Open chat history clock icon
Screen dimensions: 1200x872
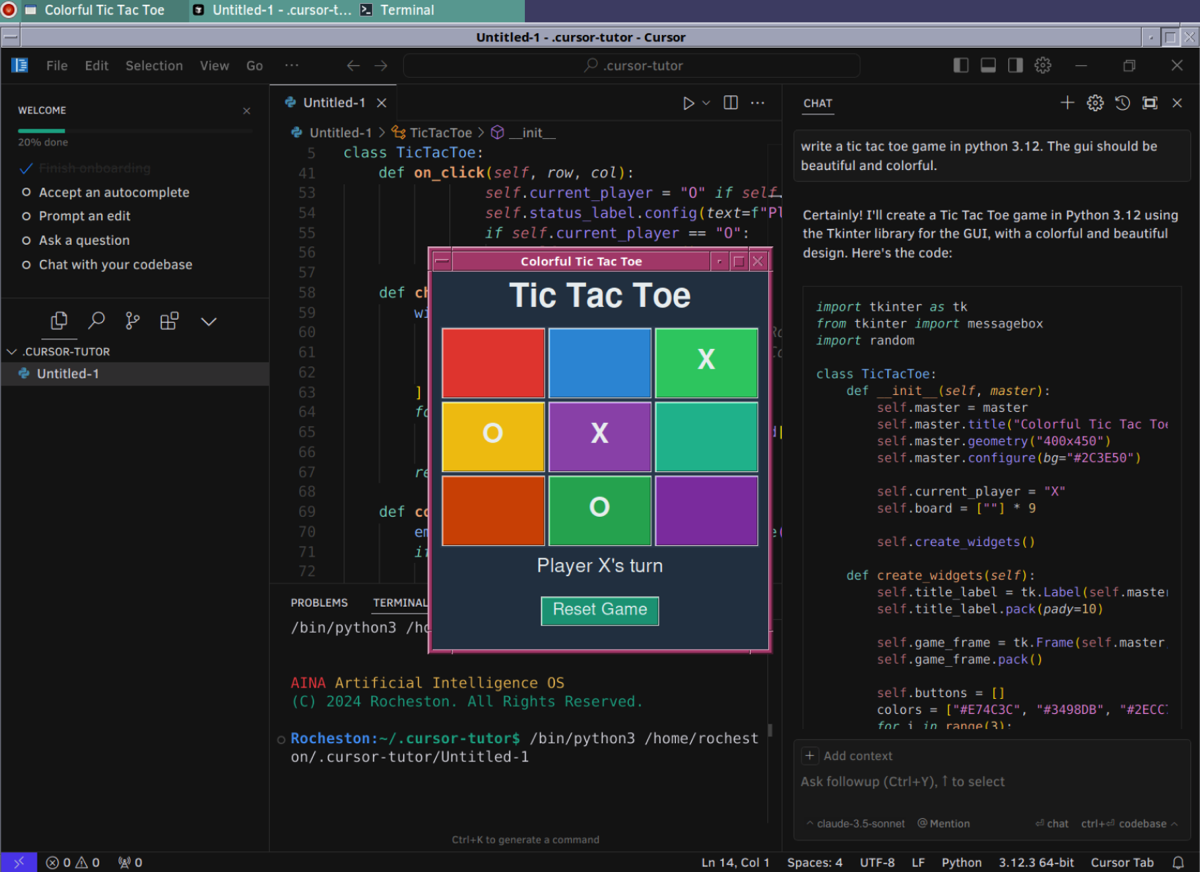point(1122,103)
